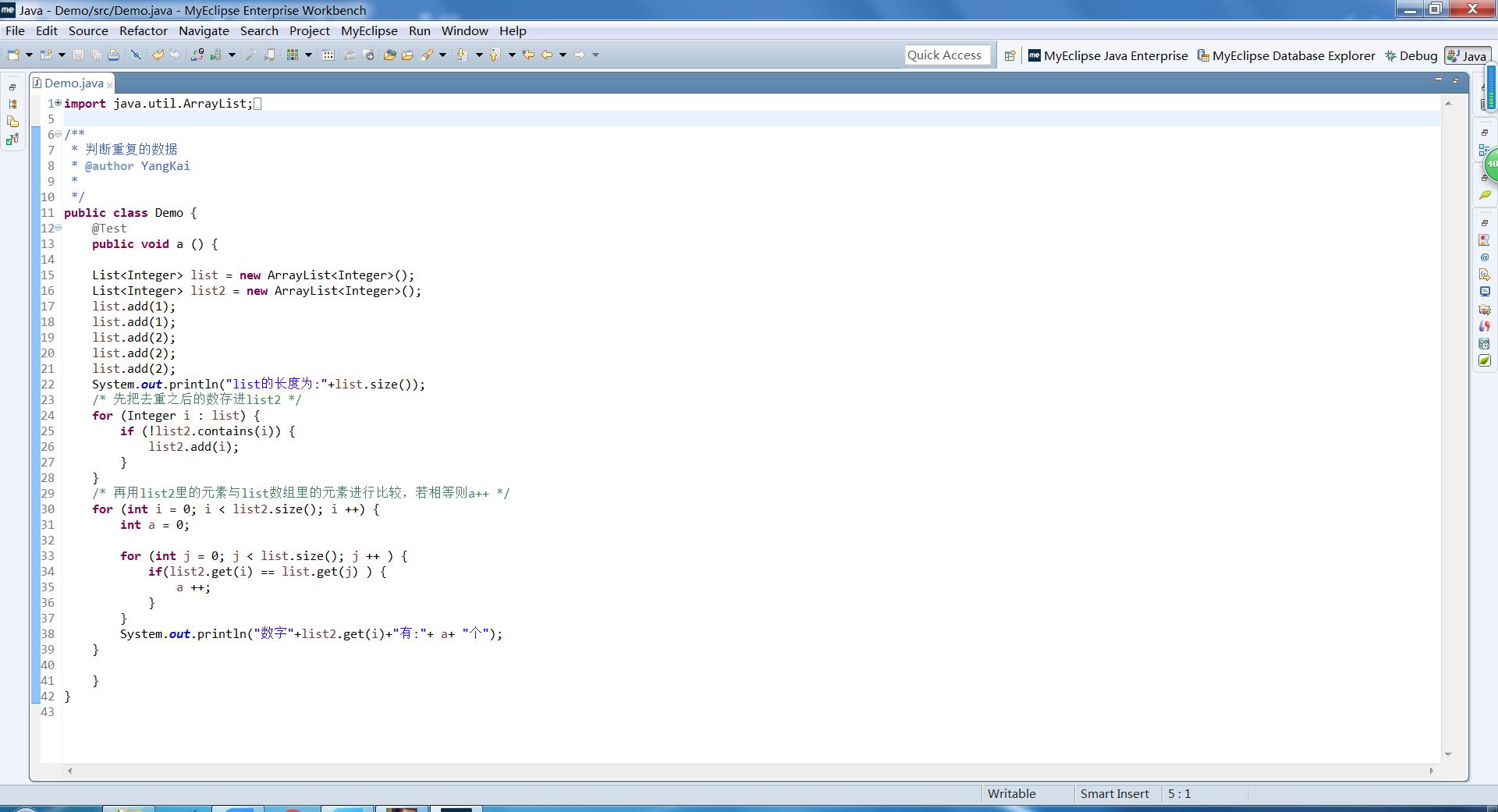Image resolution: width=1498 pixels, height=812 pixels.
Task: Minimize the editor area
Action: 1439,80
